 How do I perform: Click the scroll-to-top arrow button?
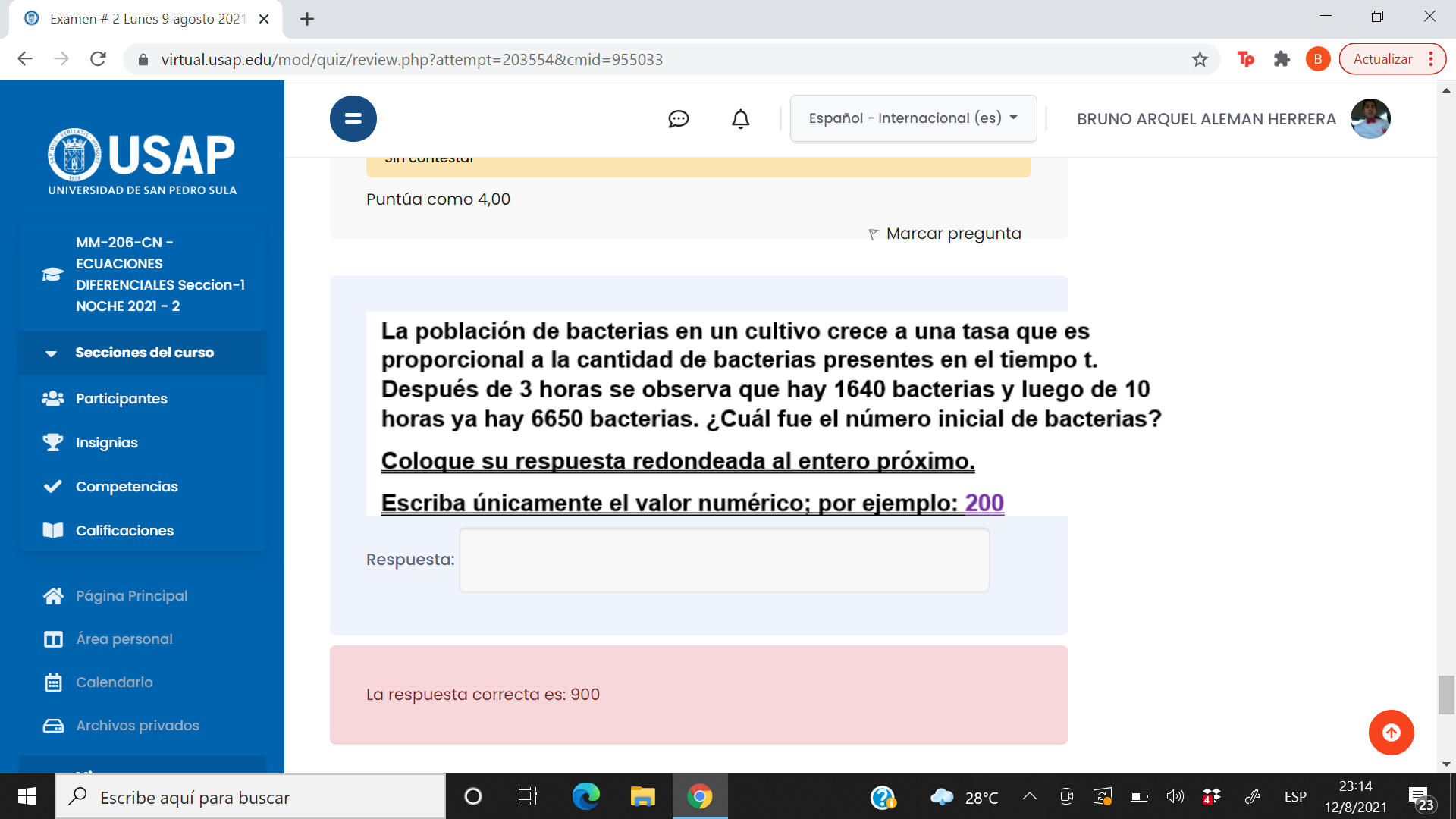(1391, 733)
